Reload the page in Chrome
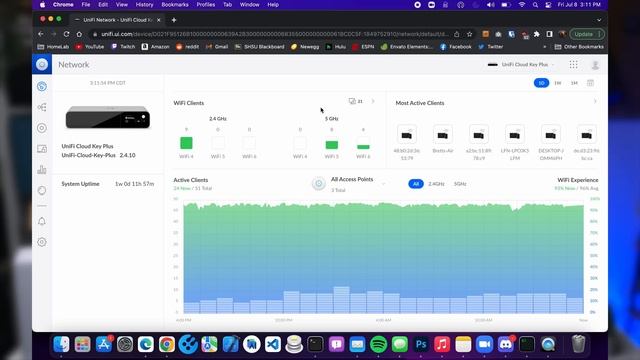 [67, 34]
